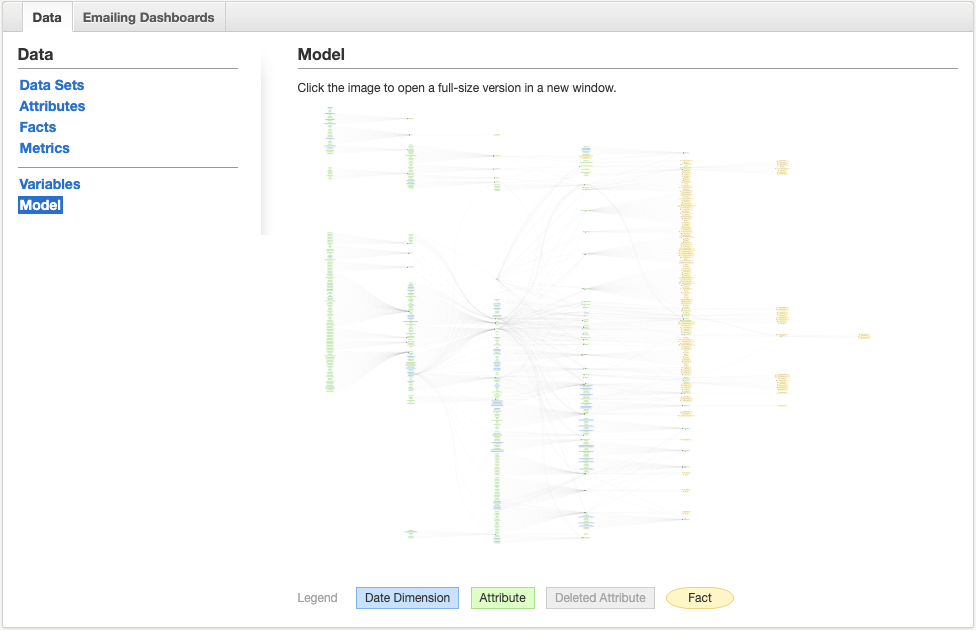976x630 pixels.
Task: Click the Deleted Attribute legend chip
Action: (x=600, y=597)
